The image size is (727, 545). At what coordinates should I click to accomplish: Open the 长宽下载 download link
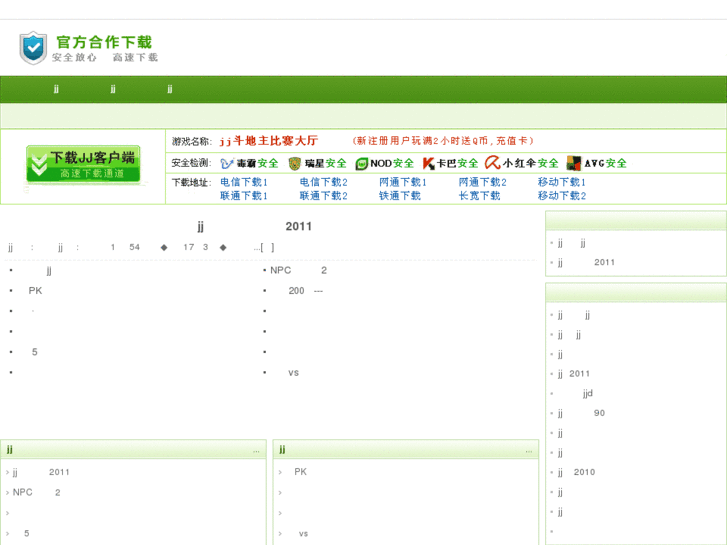[479, 196]
